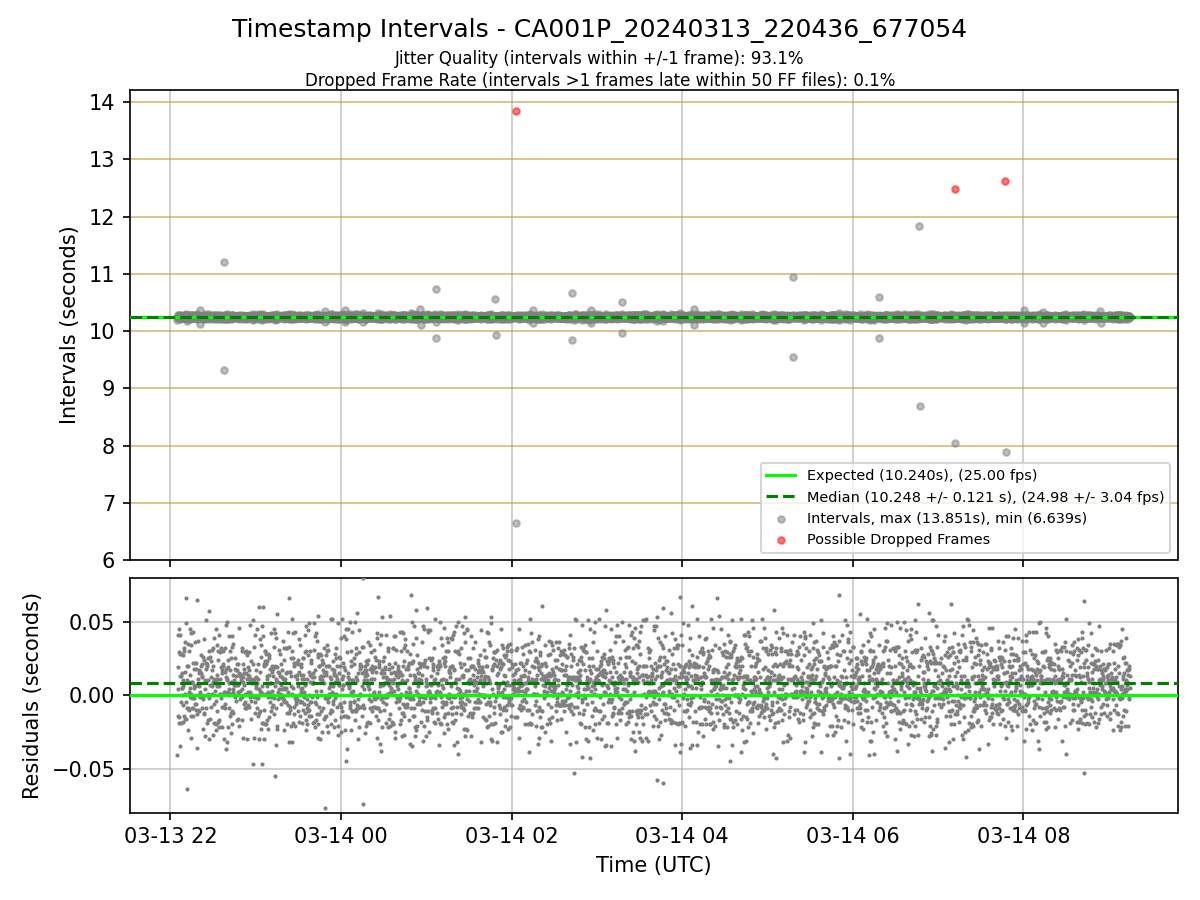Click the 'Intervals (seconds)' y-axis label
Viewport: 1200px width, 900px height.
[69, 325]
